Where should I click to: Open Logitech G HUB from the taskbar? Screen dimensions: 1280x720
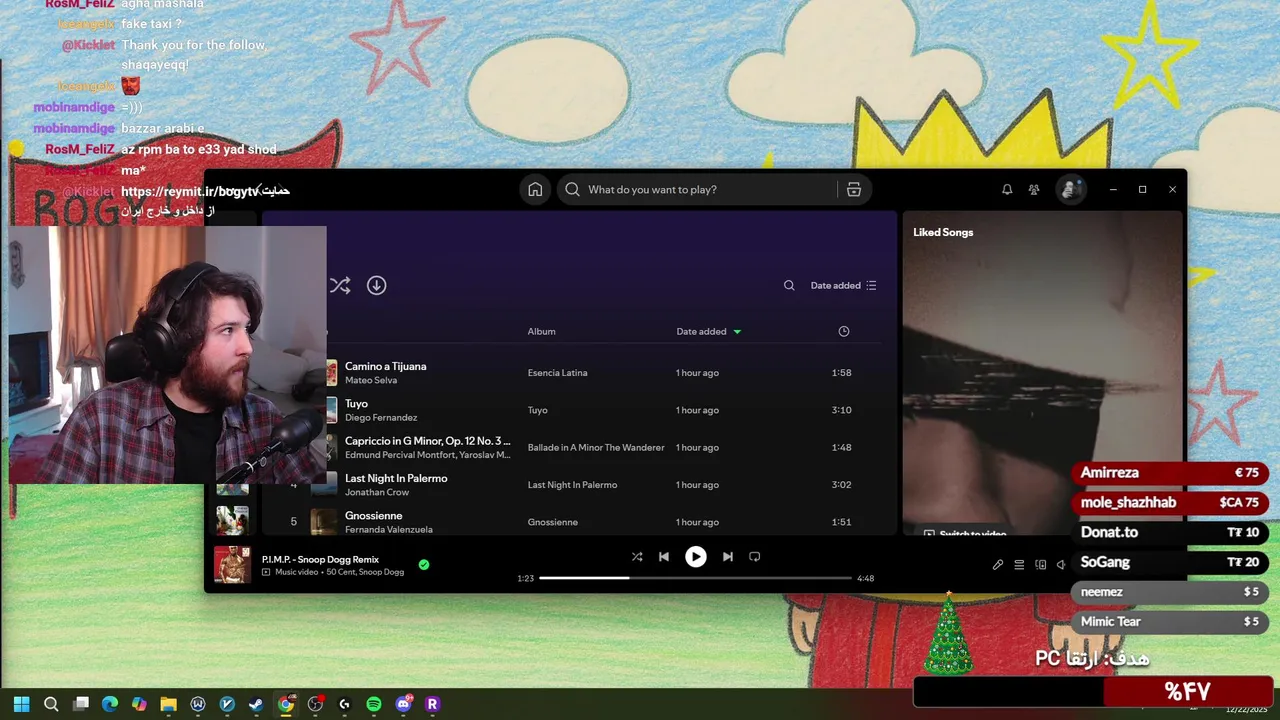(345, 704)
